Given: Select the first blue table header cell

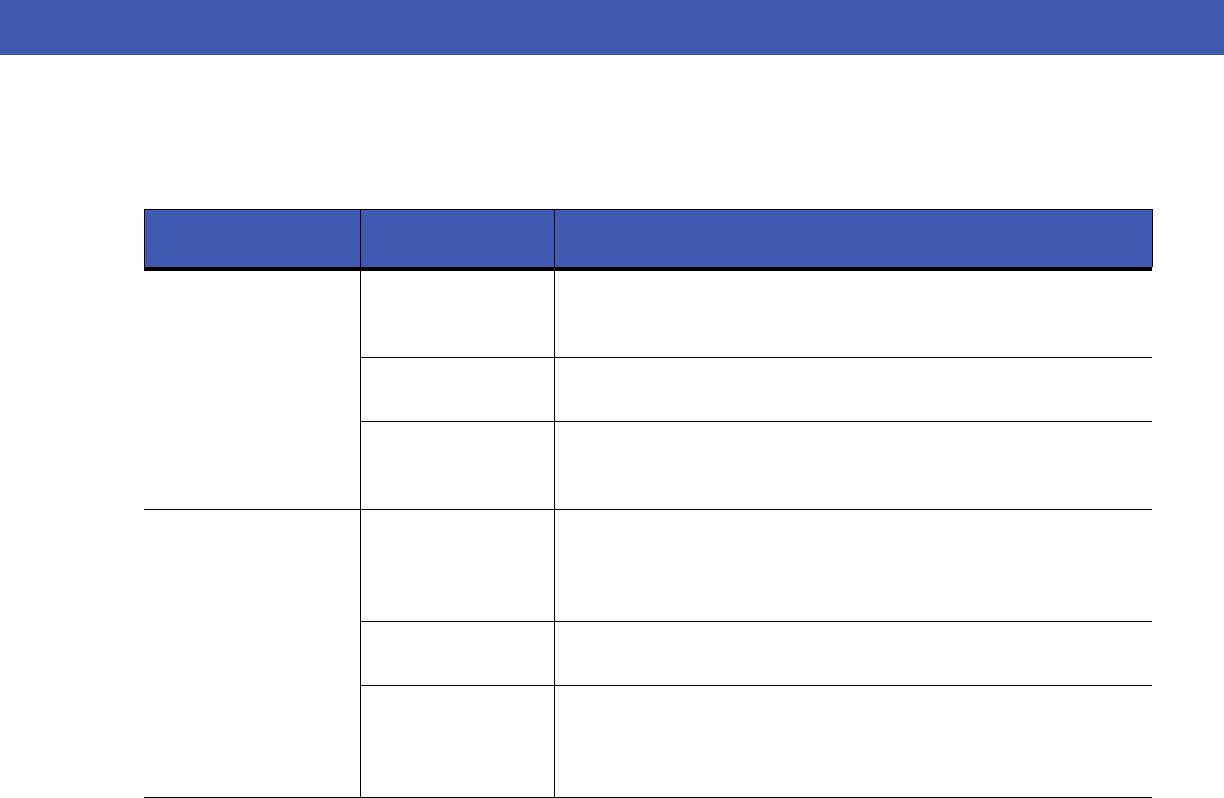Looking at the screenshot, I should (x=251, y=239).
